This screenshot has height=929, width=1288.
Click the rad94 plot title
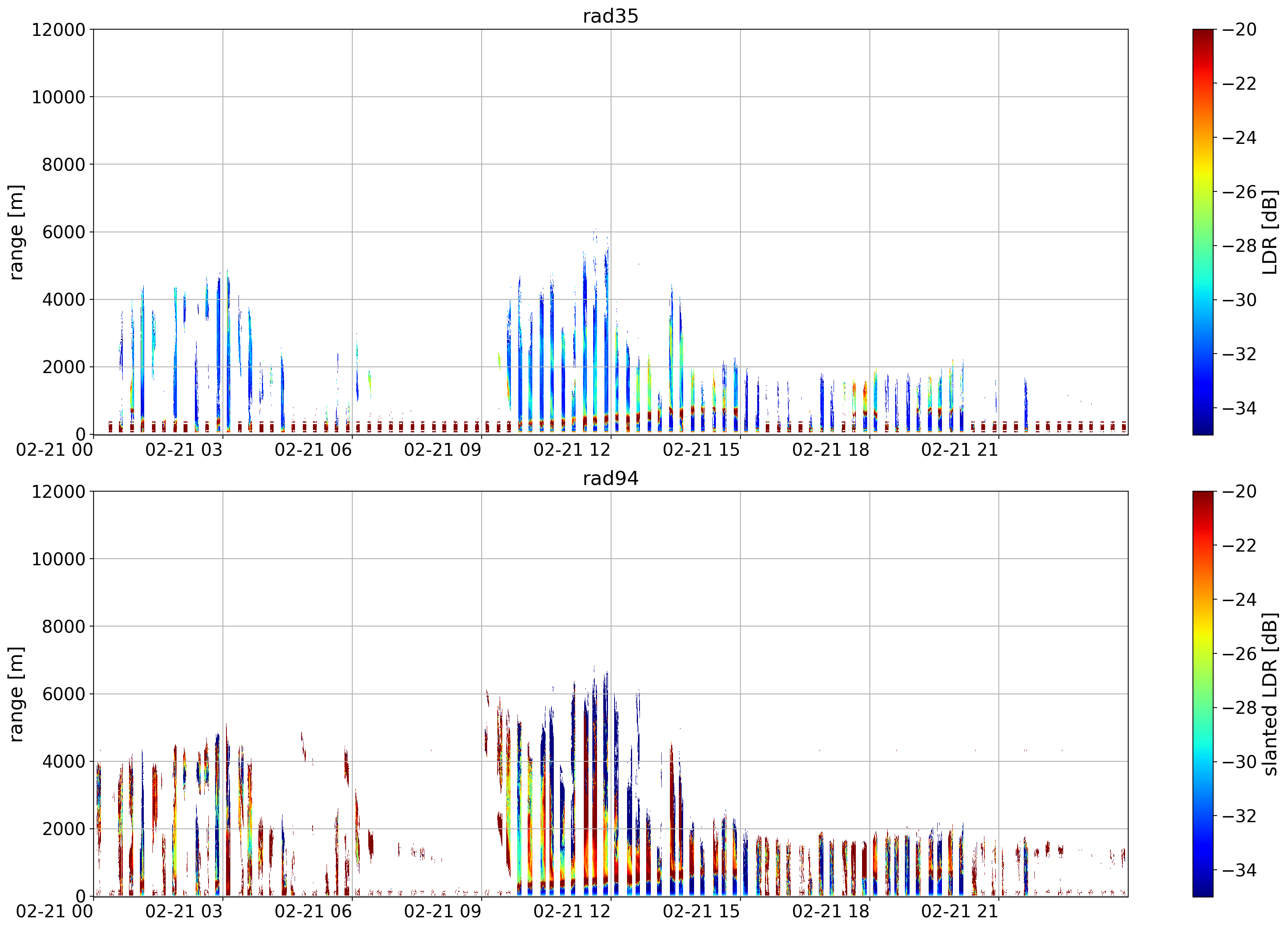611,478
